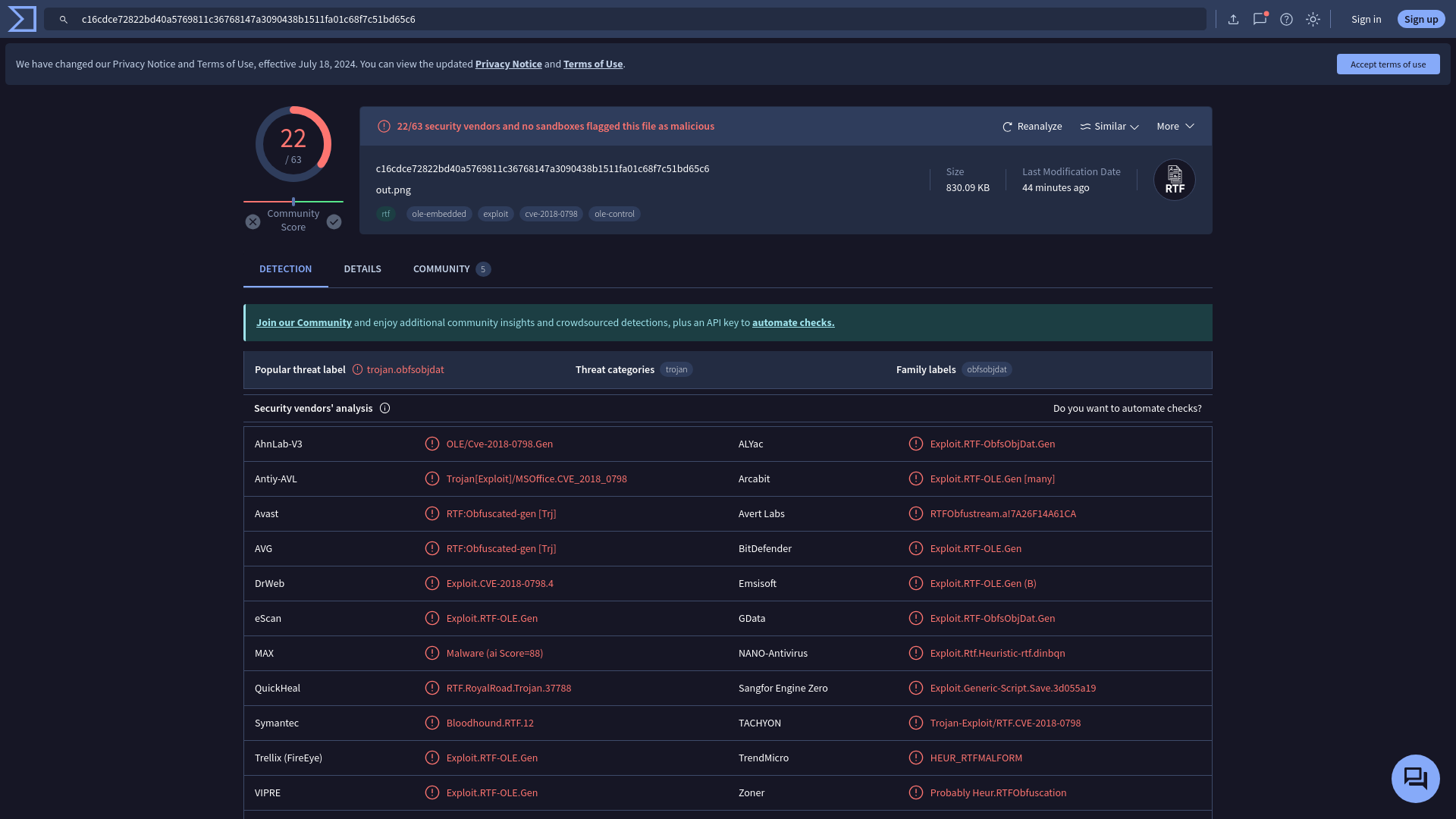Click the rtf tag
The height and width of the screenshot is (819, 1456).
pos(386,215)
